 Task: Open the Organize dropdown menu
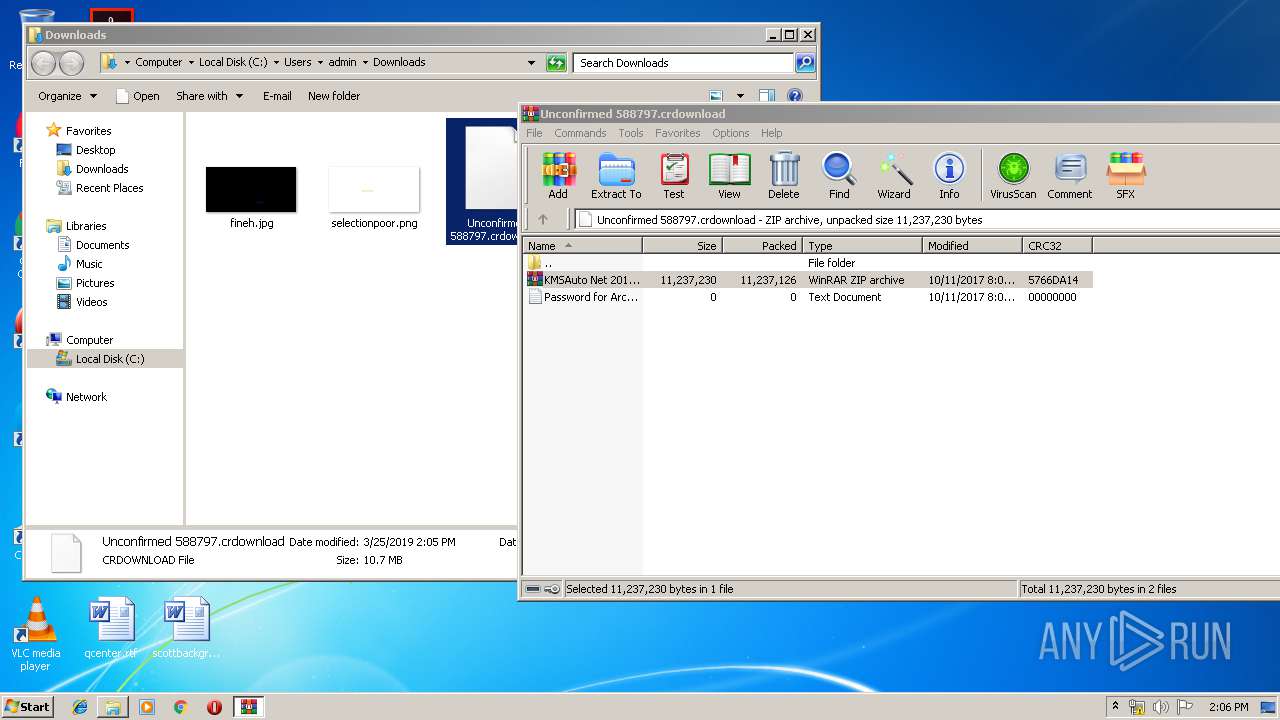tap(67, 96)
